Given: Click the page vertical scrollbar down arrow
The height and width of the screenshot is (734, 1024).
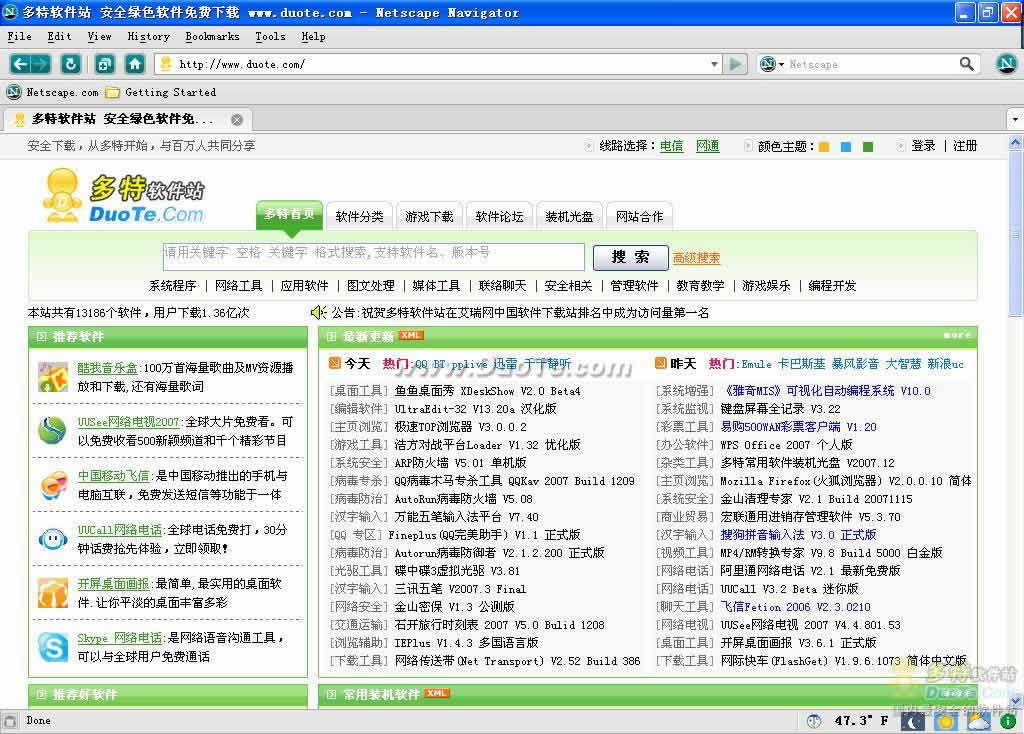Looking at the screenshot, I should click(1016, 701).
